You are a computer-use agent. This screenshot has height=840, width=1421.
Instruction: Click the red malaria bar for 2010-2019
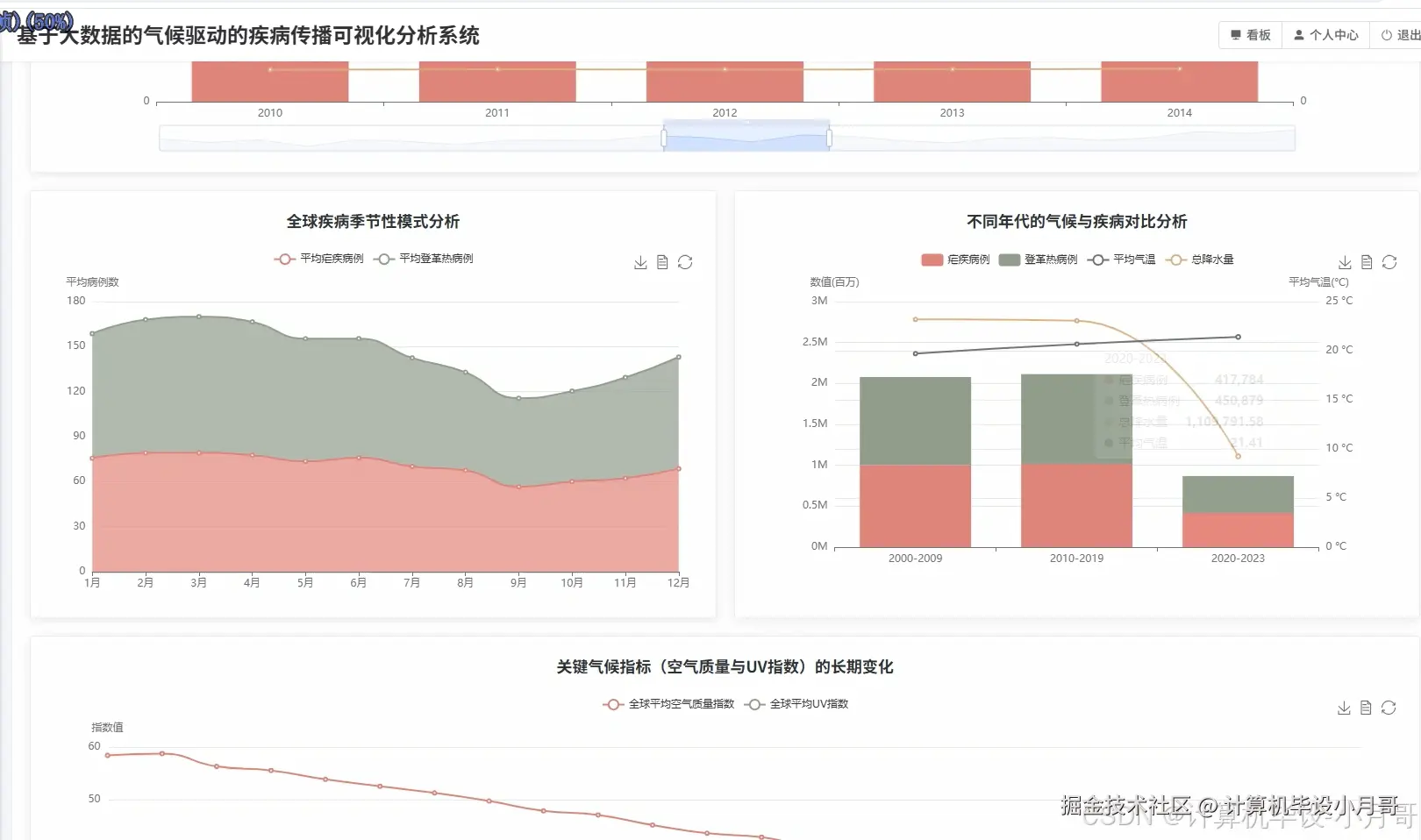[1076, 505]
